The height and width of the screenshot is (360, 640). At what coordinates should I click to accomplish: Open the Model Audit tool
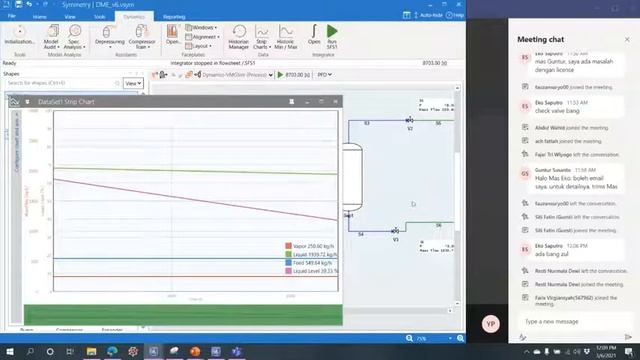52,37
